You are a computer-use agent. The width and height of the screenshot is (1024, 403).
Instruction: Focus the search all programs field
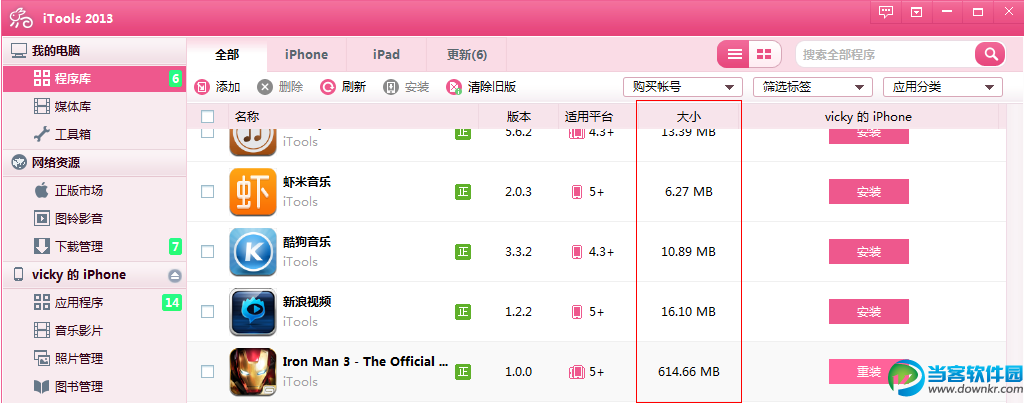coord(885,54)
